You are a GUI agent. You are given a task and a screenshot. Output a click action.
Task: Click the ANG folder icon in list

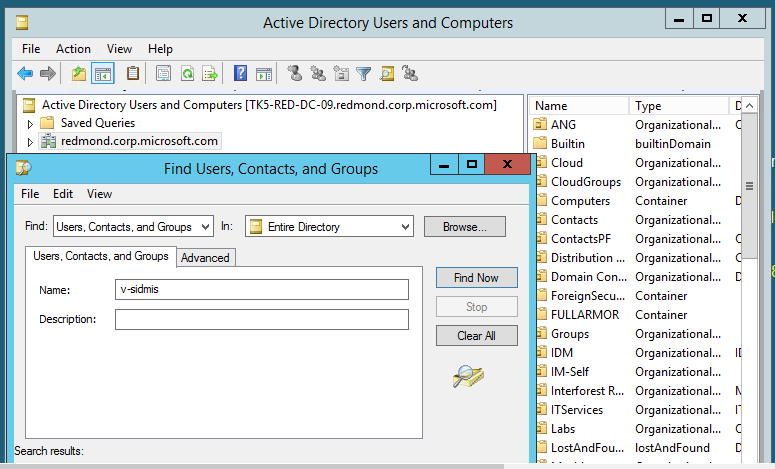click(540, 124)
